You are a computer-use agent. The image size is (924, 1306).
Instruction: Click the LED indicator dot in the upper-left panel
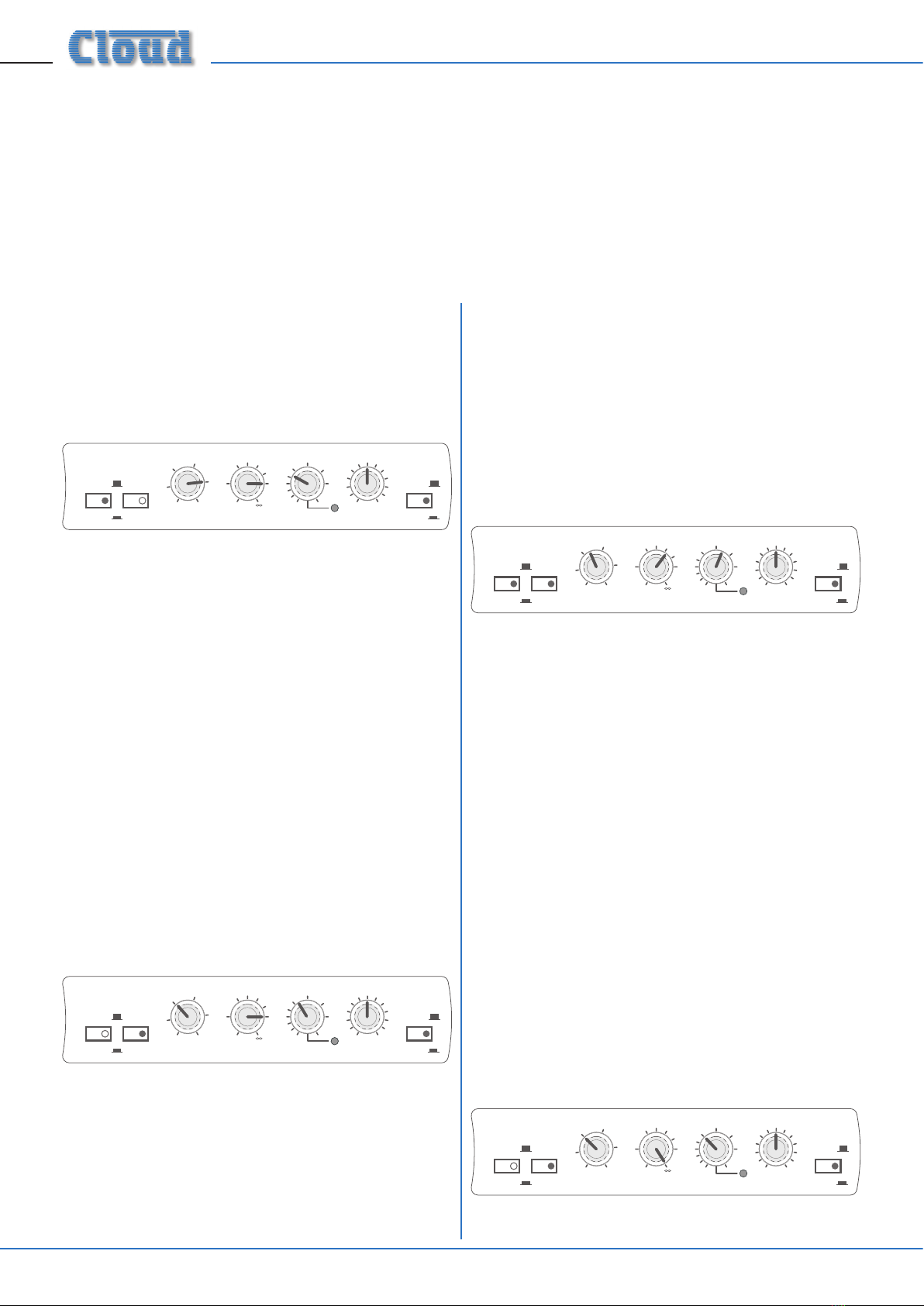(334, 508)
